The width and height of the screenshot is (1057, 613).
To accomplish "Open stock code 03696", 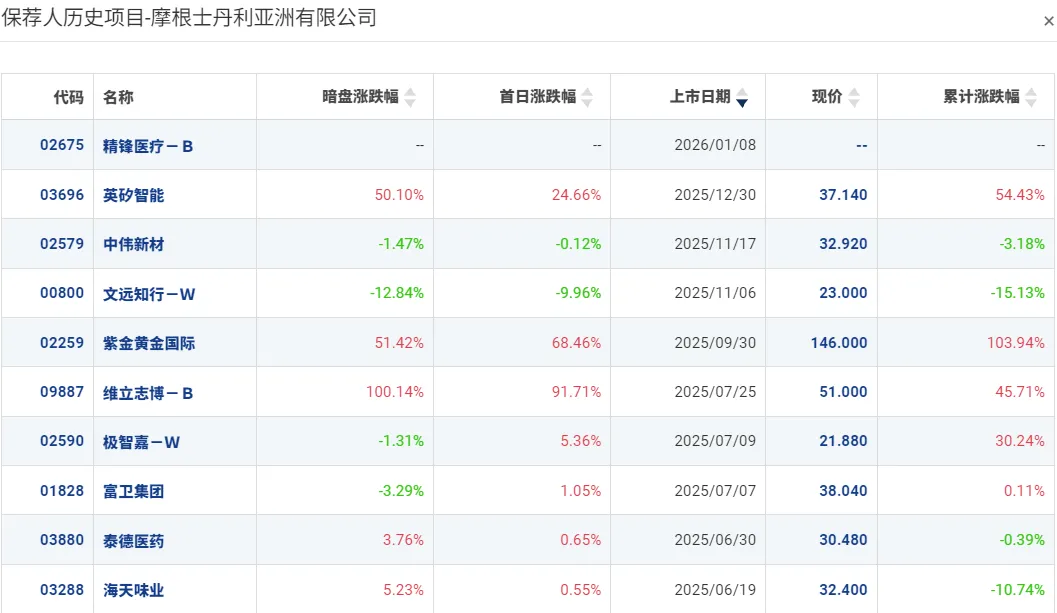I will tap(62, 195).
